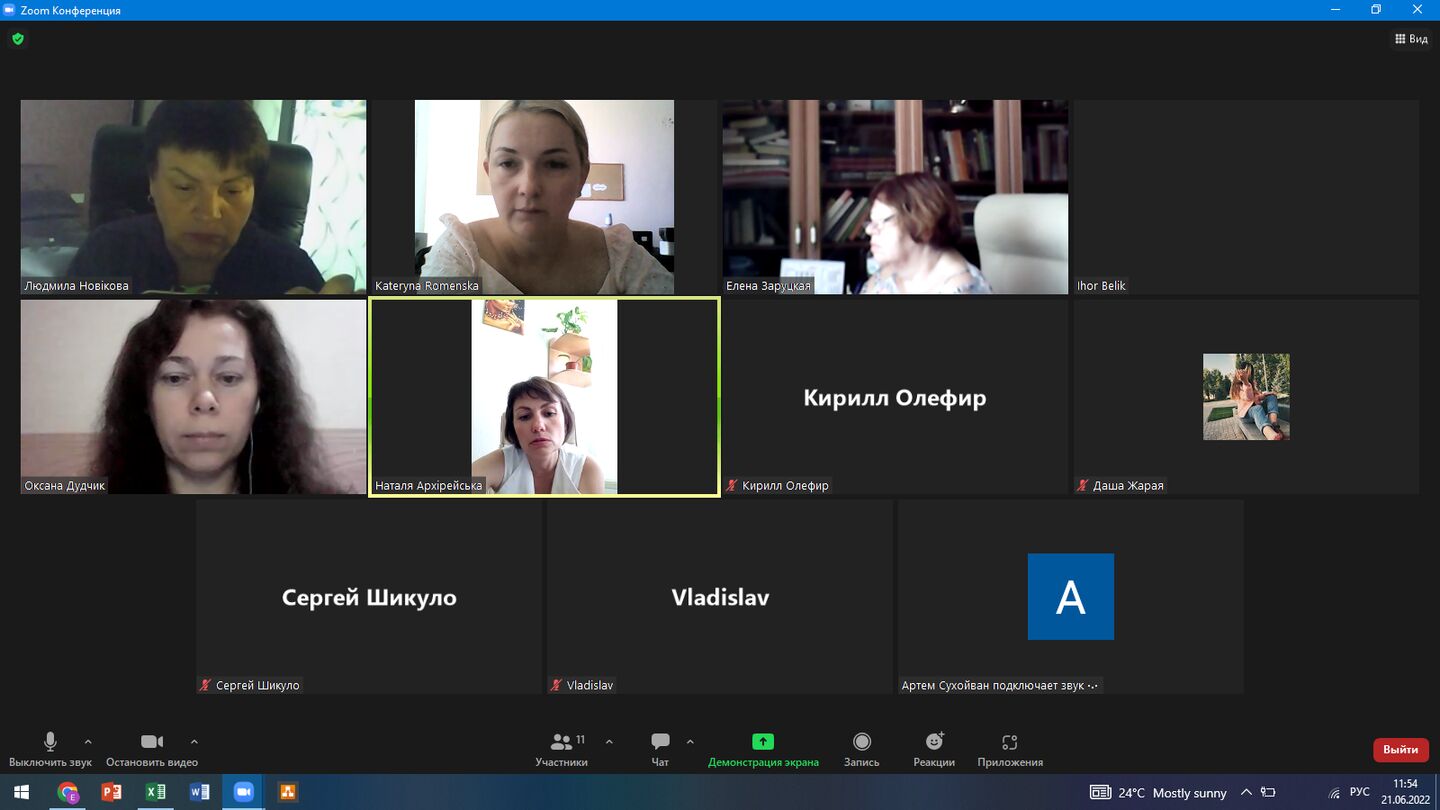
Task: Stop the camera with Остановить видео
Action: 152,749
